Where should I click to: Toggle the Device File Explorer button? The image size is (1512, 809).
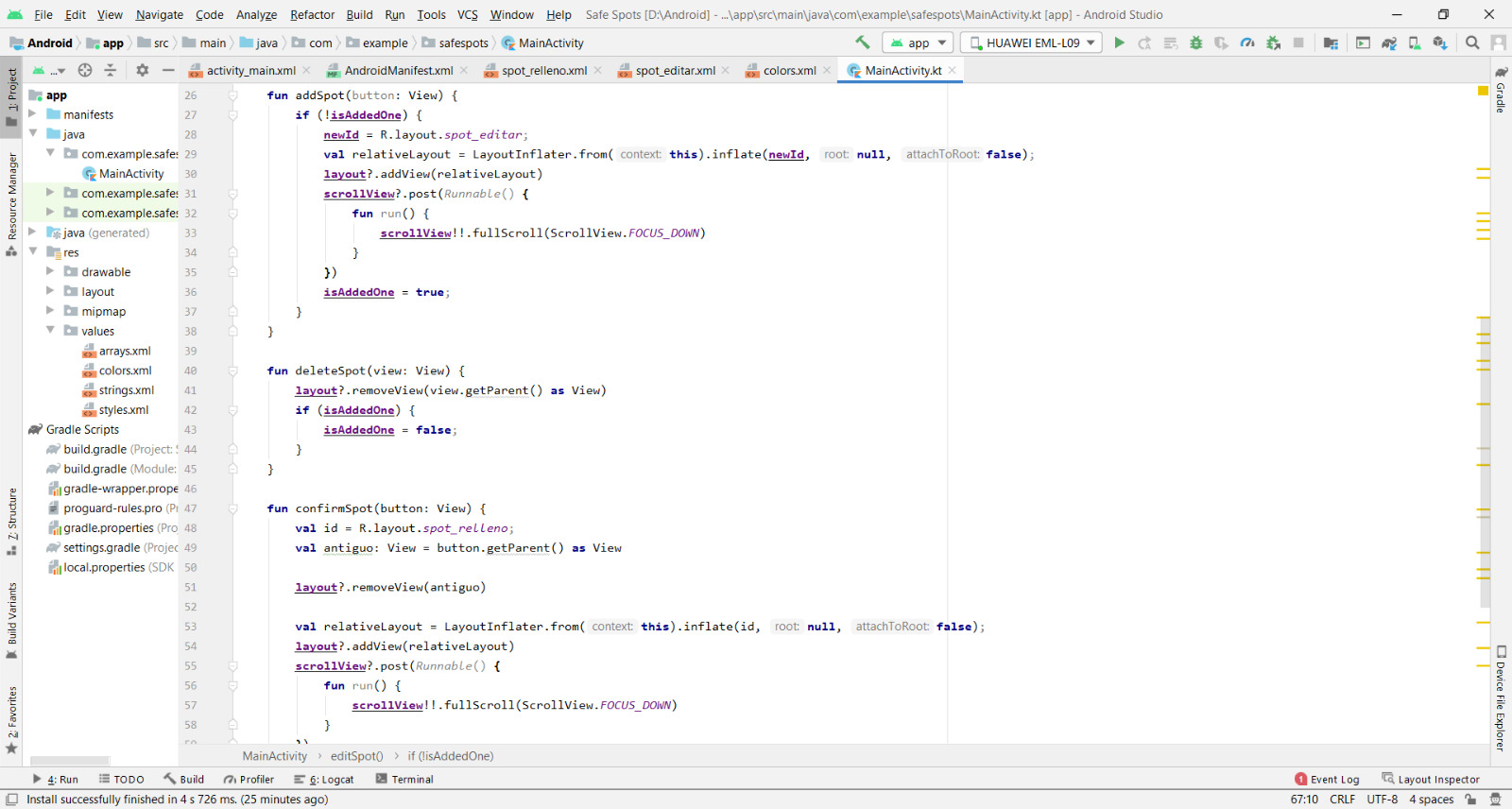click(x=1501, y=697)
